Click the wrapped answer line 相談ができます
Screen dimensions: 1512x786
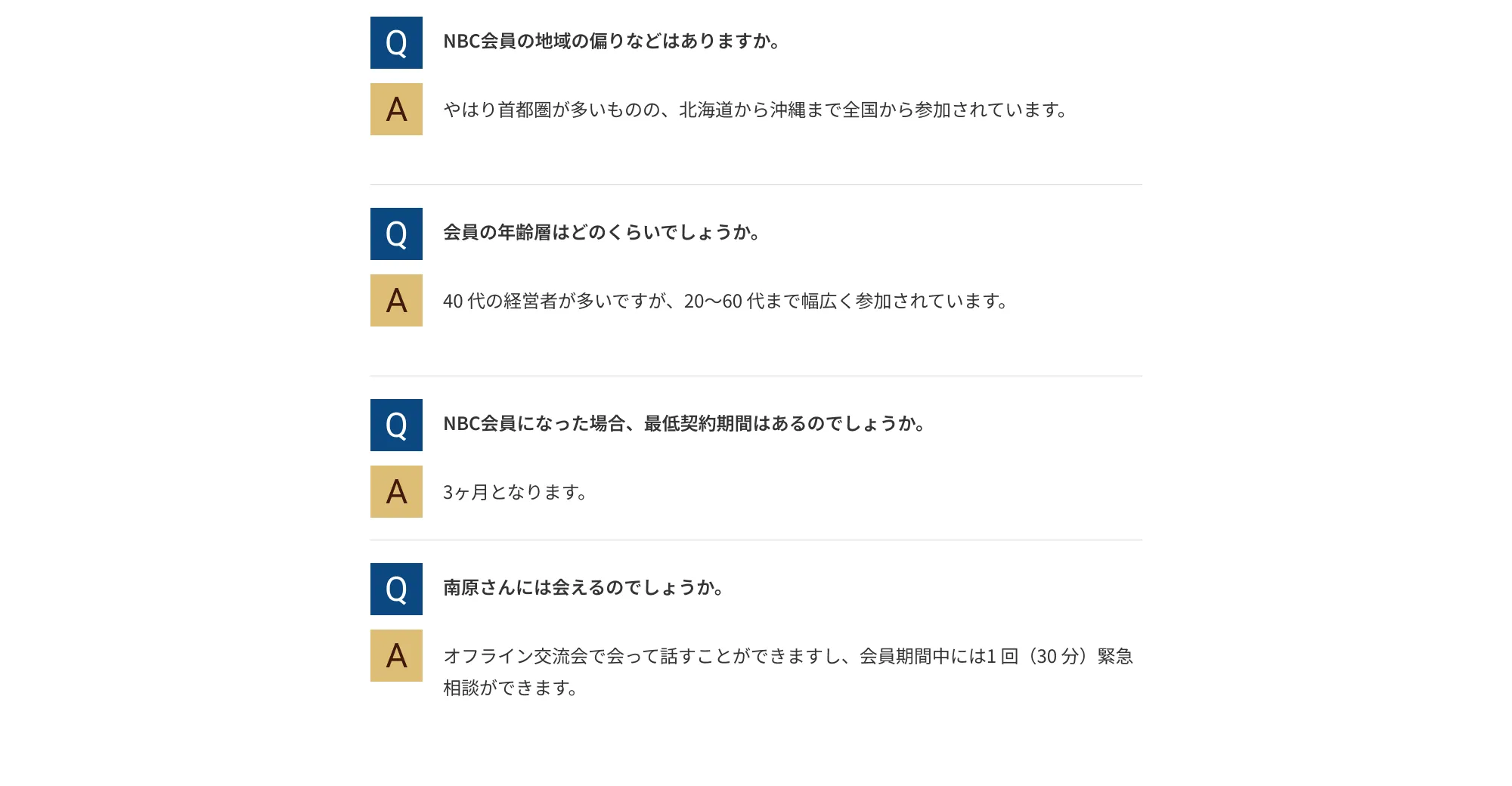click(511, 689)
